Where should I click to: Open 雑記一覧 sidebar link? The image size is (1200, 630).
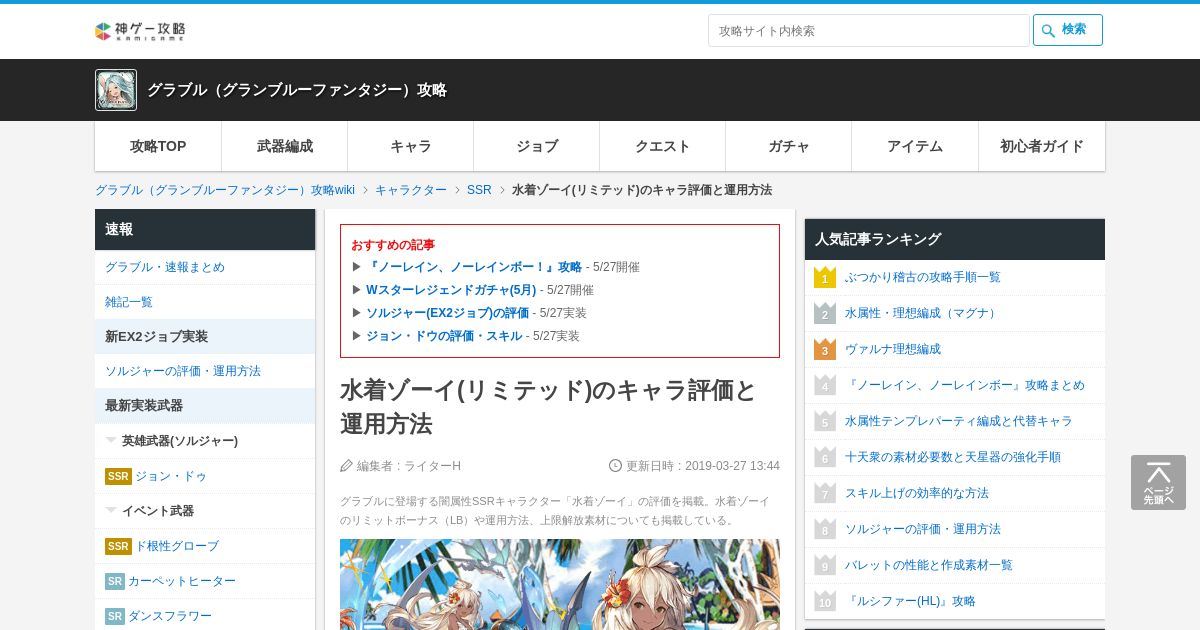pos(129,302)
